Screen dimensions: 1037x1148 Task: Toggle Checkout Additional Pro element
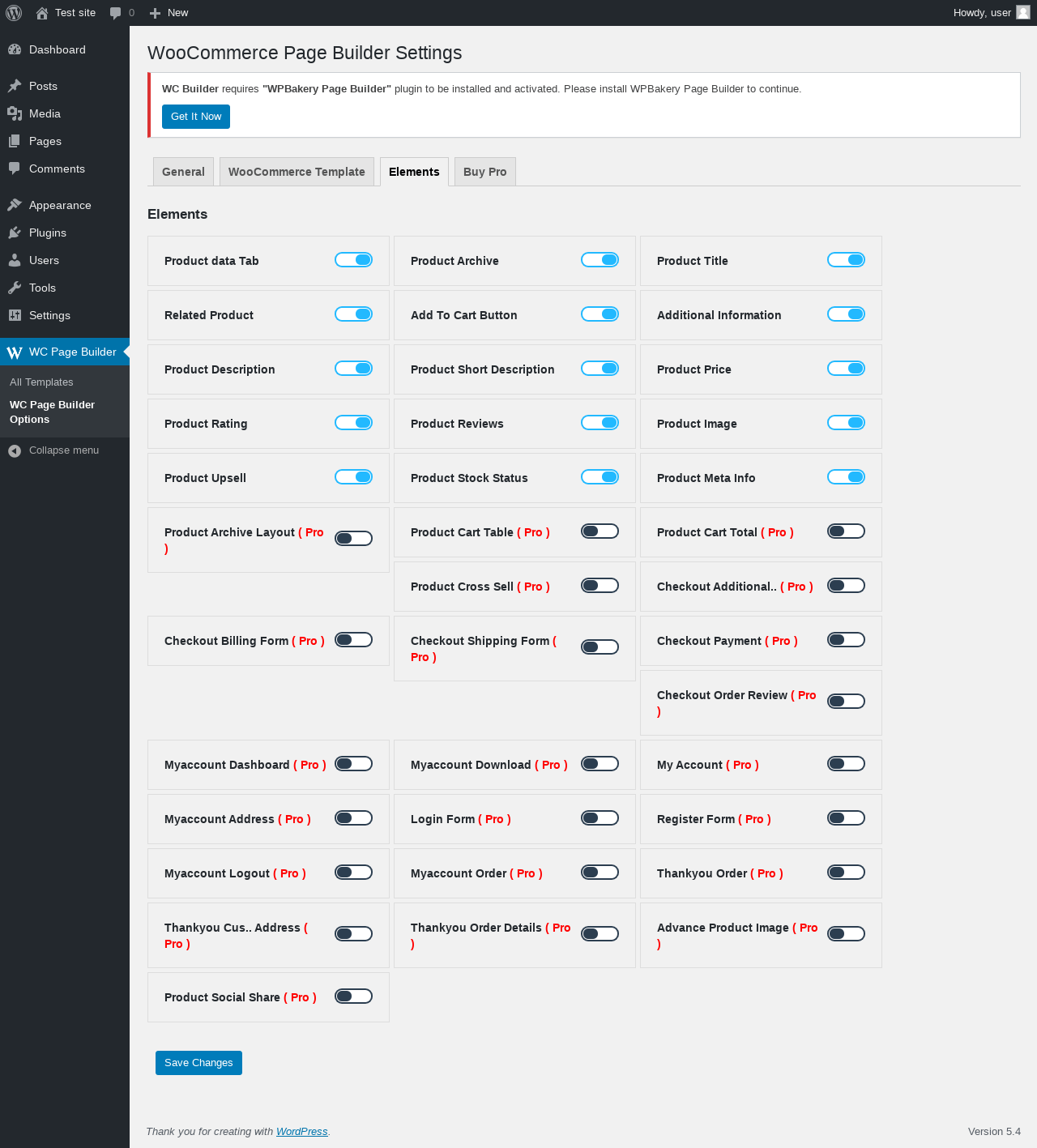[x=847, y=586]
